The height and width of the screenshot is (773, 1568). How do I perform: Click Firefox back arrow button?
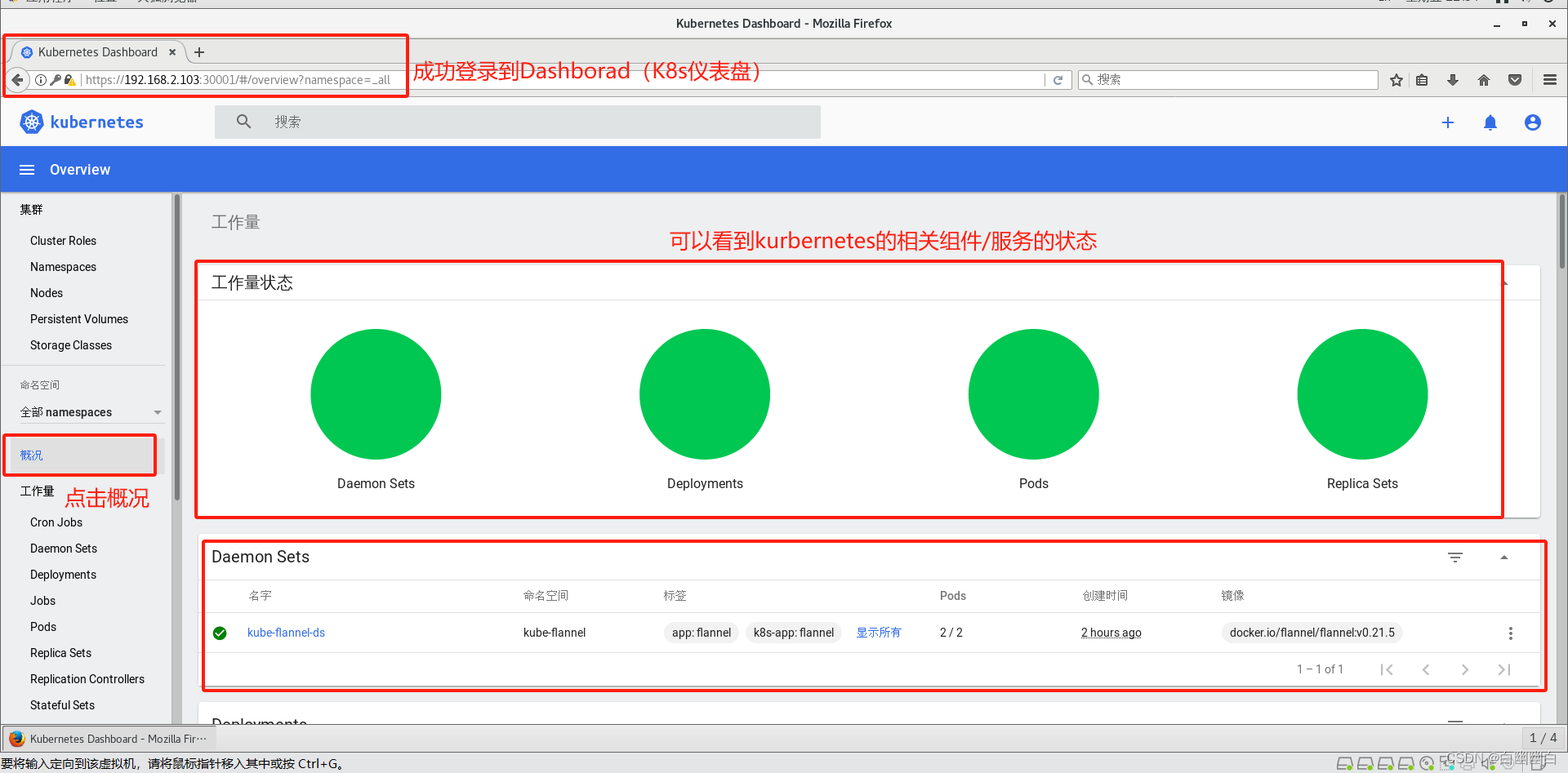coord(17,80)
